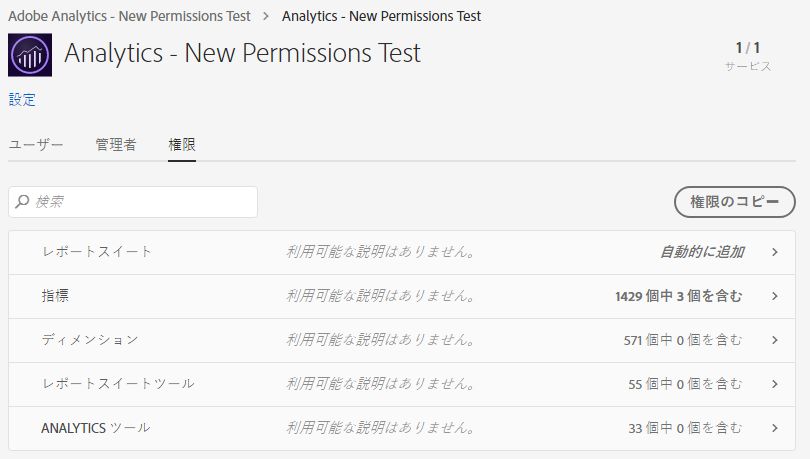Select the レポートスイート permission row label
The width and height of the screenshot is (810, 459).
(97, 252)
